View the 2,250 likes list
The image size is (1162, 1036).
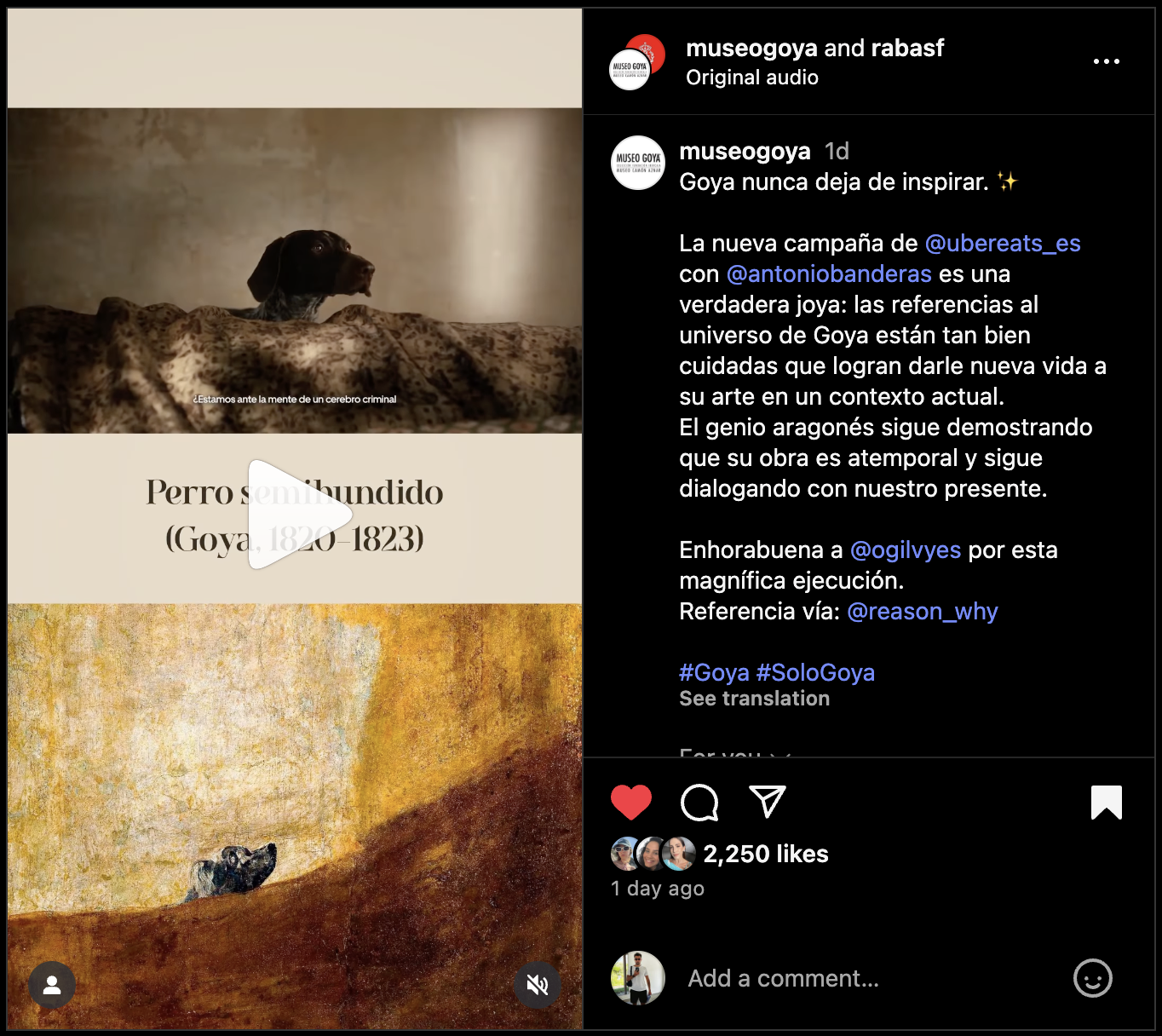[x=766, y=854]
